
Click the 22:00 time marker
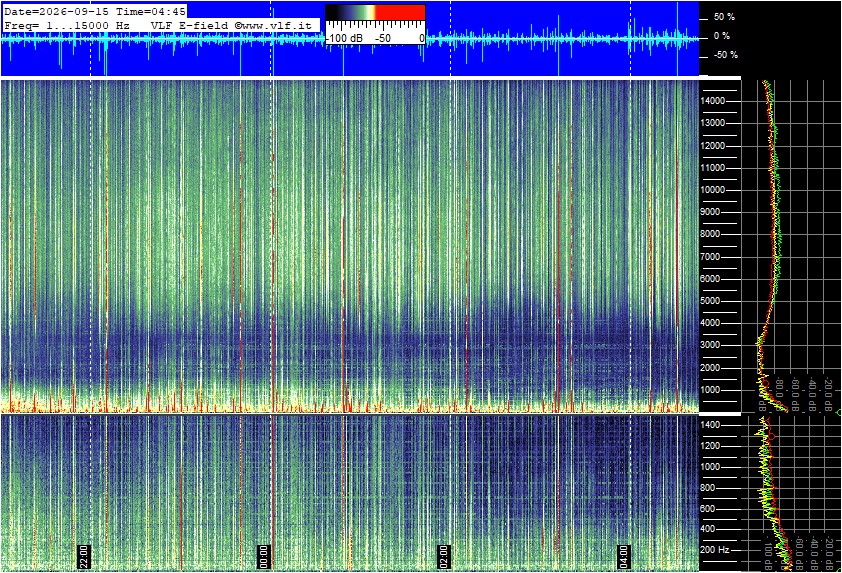[x=84, y=556]
